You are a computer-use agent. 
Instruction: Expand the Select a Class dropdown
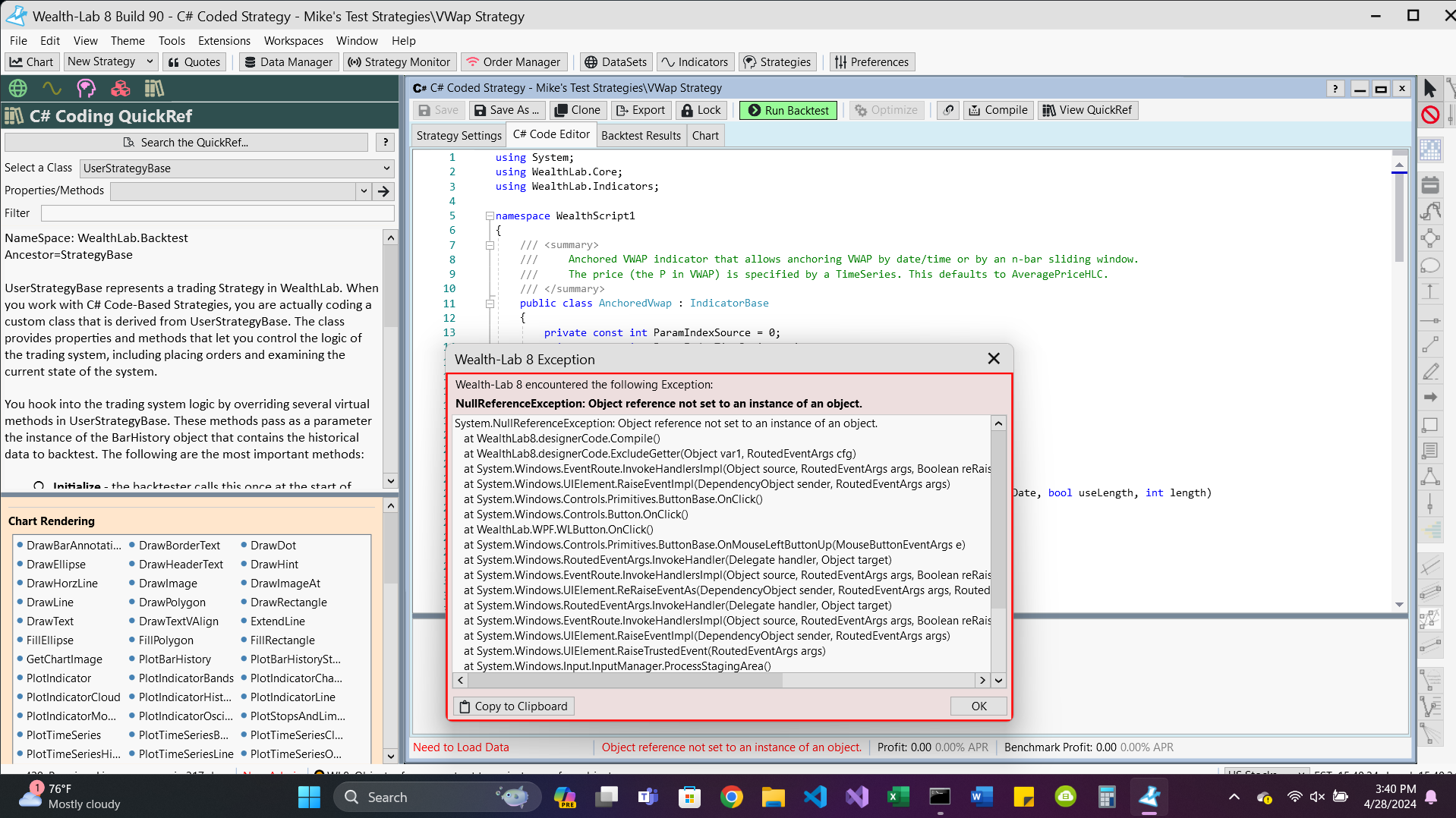point(386,168)
